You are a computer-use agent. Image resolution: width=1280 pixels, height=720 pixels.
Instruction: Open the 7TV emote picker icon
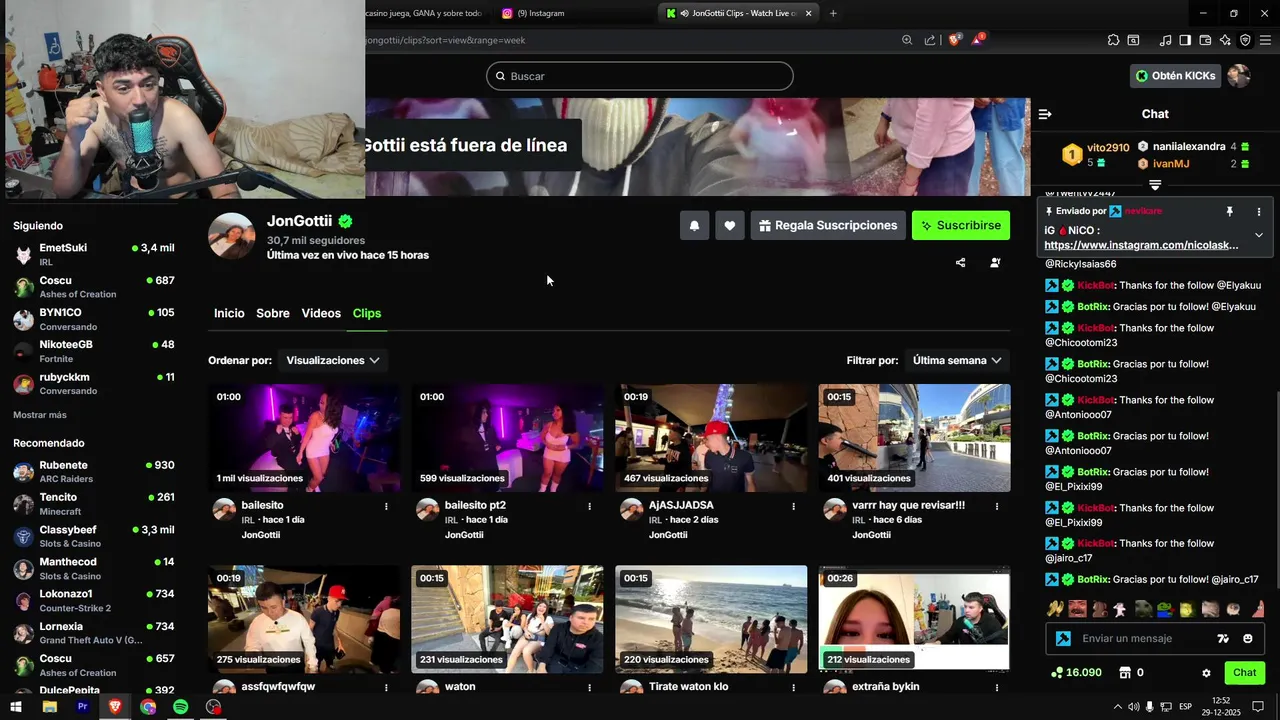(1222, 638)
